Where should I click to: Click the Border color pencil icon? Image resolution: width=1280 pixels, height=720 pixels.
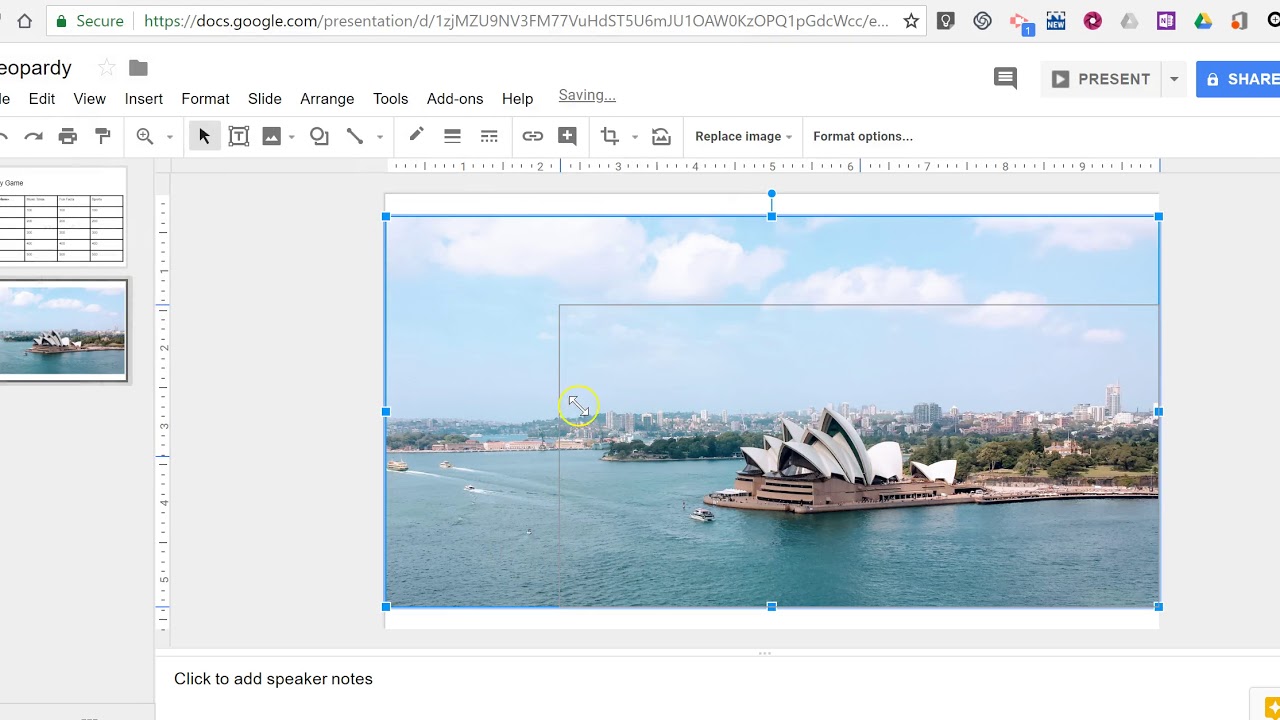point(416,136)
